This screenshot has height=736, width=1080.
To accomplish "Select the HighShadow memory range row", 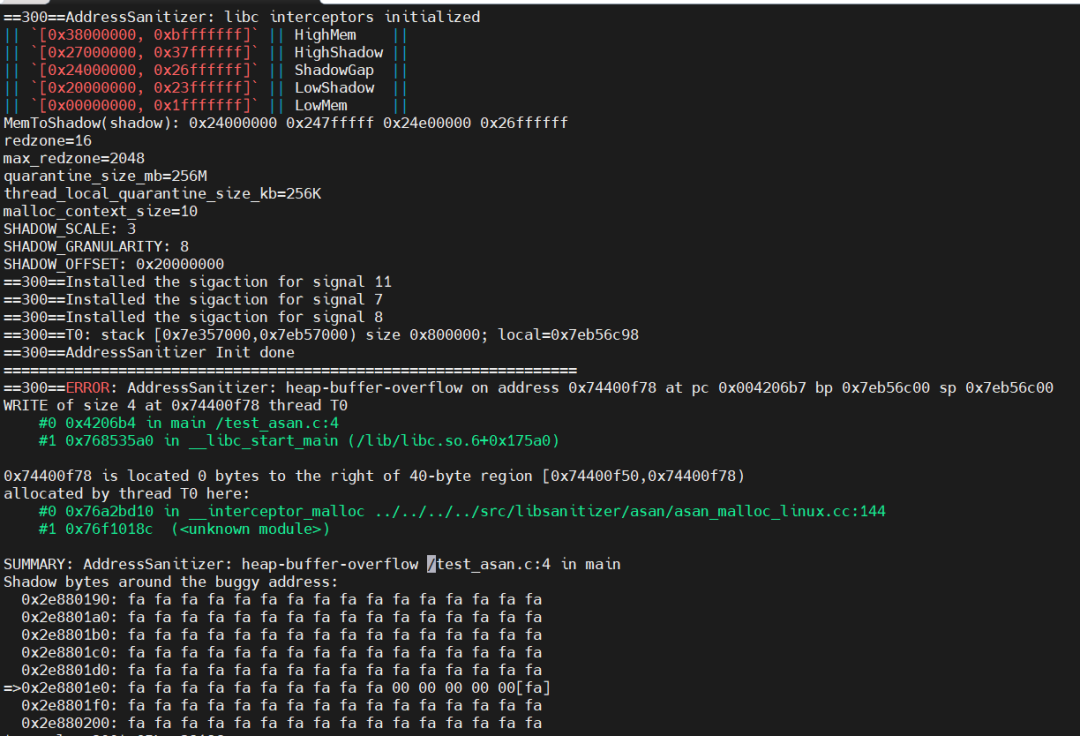I will pyautogui.click(x=205, y=52).
